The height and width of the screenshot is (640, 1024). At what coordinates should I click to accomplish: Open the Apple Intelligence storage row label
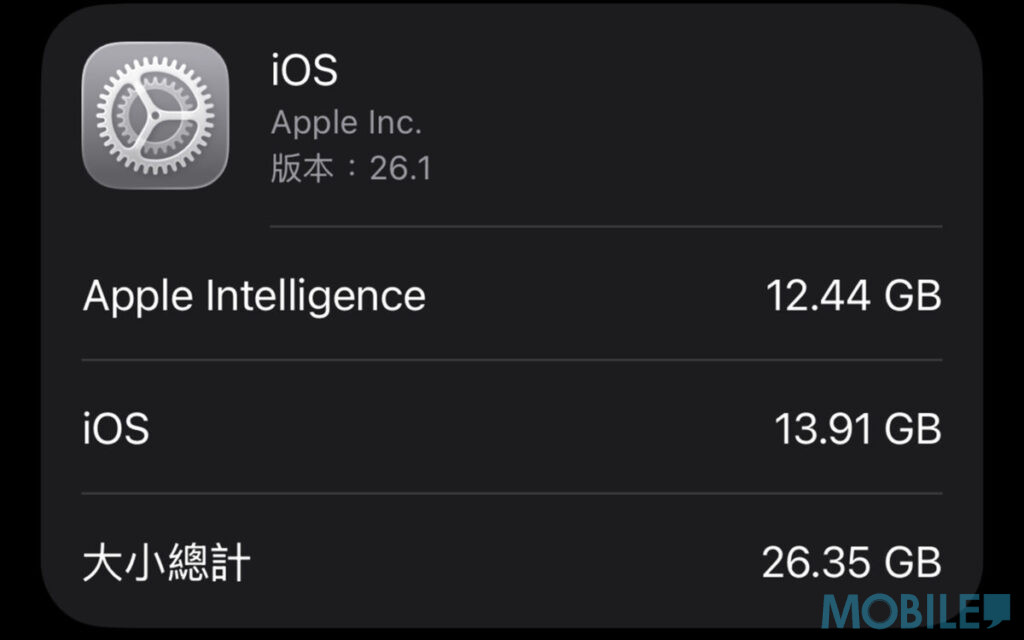(x=254, y=296)
